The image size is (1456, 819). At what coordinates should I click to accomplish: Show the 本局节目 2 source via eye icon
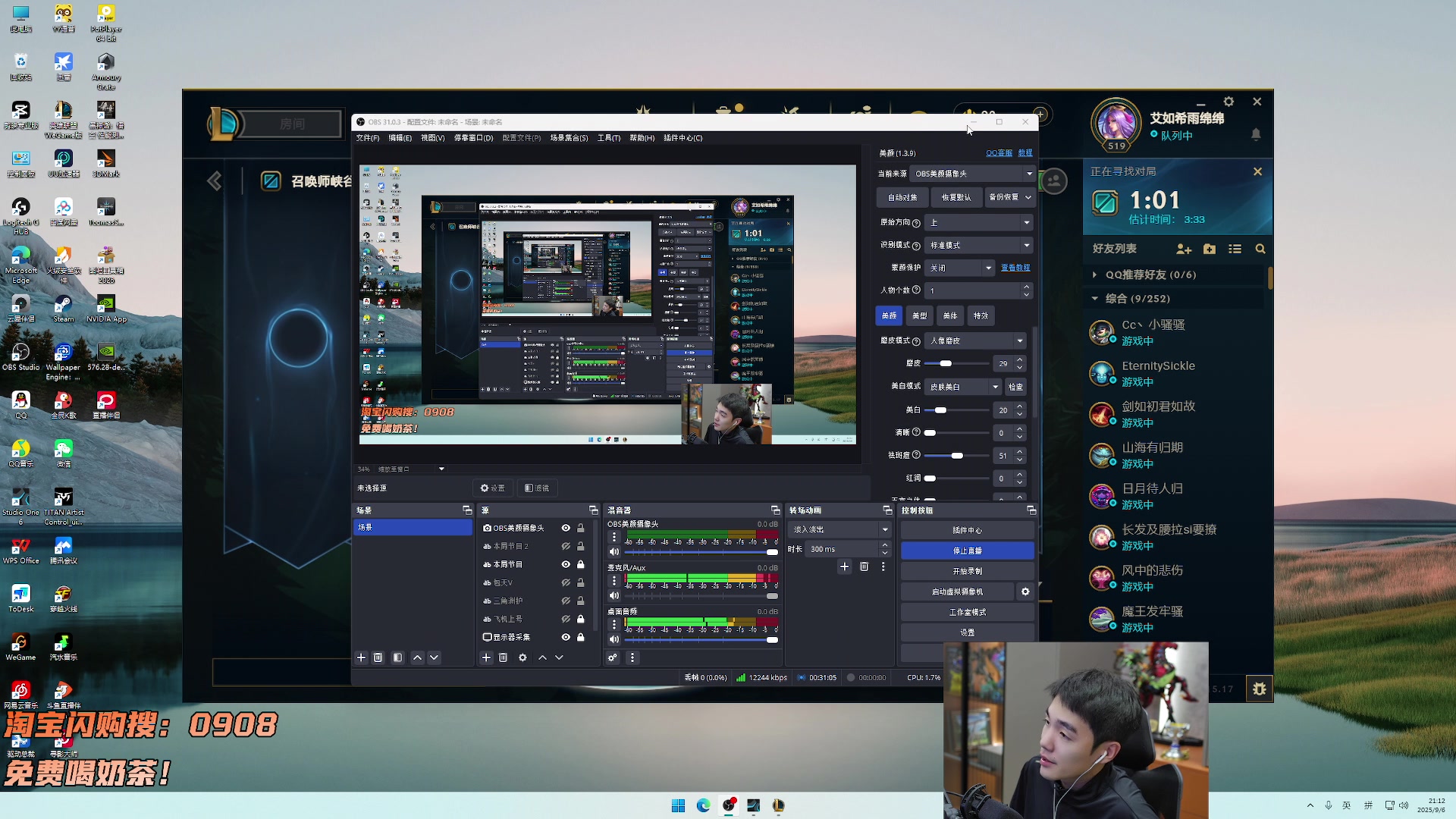(x=566, y=546)
